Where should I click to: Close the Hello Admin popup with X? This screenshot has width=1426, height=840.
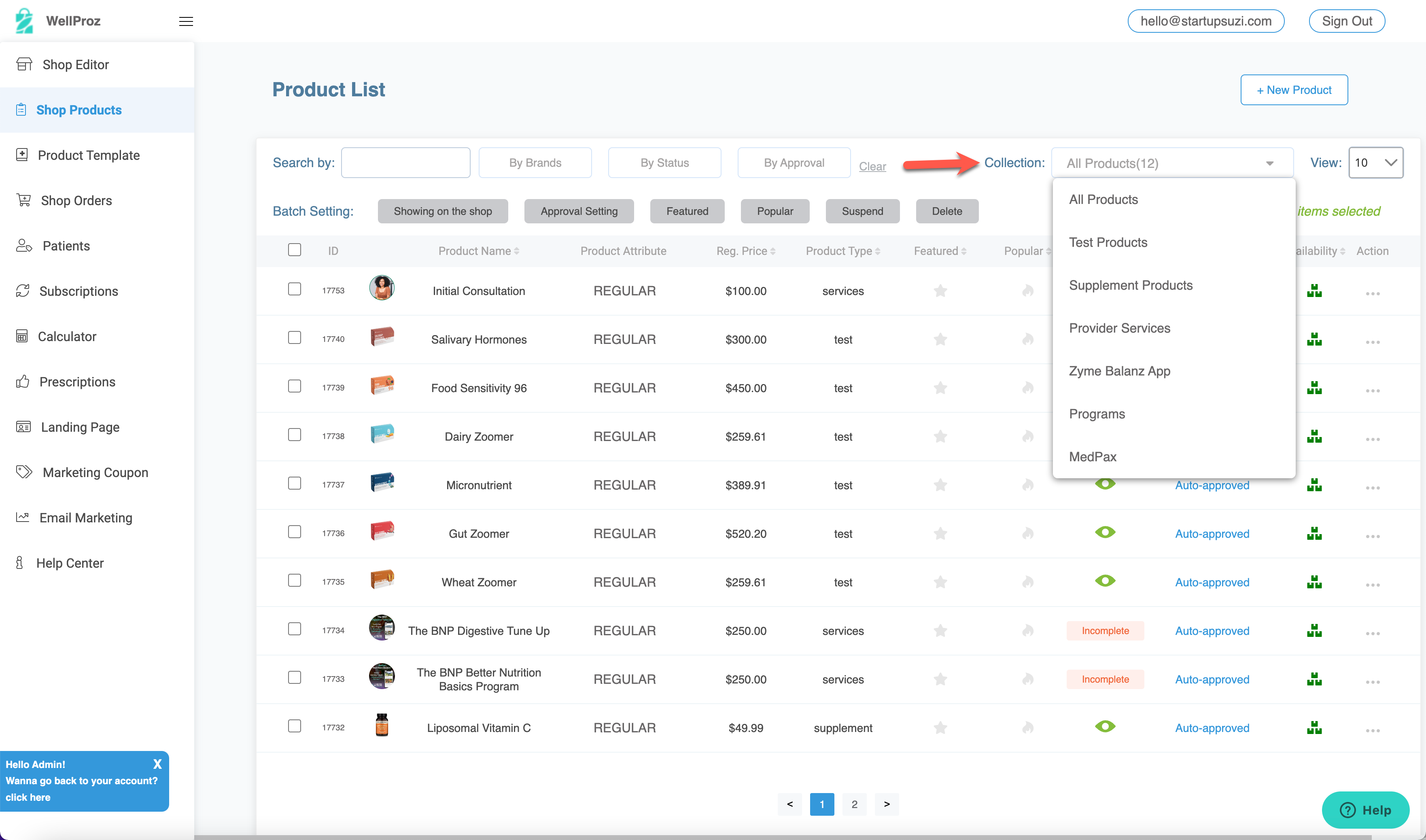click(157, 764)
